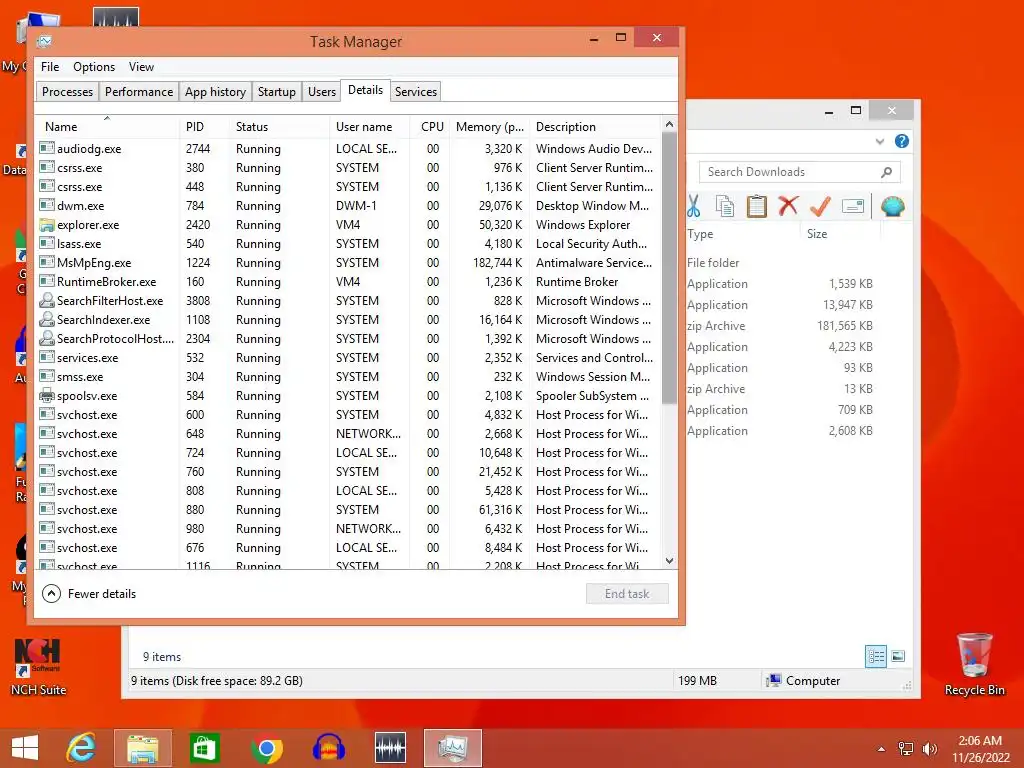Open the Windows Store taskbar icon
The height and width of the screenshot is (768, 1024).
click(x=204, y=748)
